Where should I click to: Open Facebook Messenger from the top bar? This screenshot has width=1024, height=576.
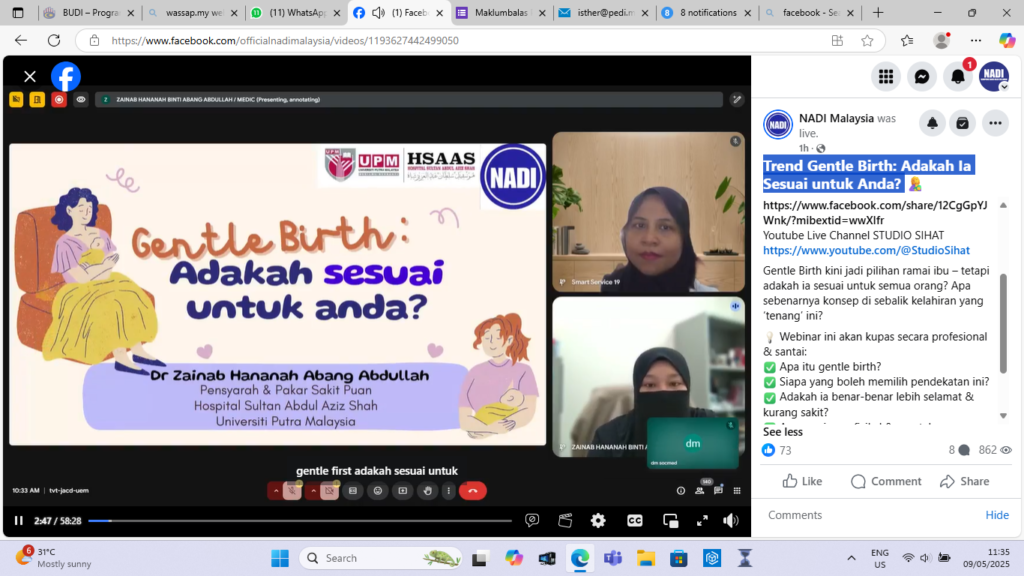(922, 77)
